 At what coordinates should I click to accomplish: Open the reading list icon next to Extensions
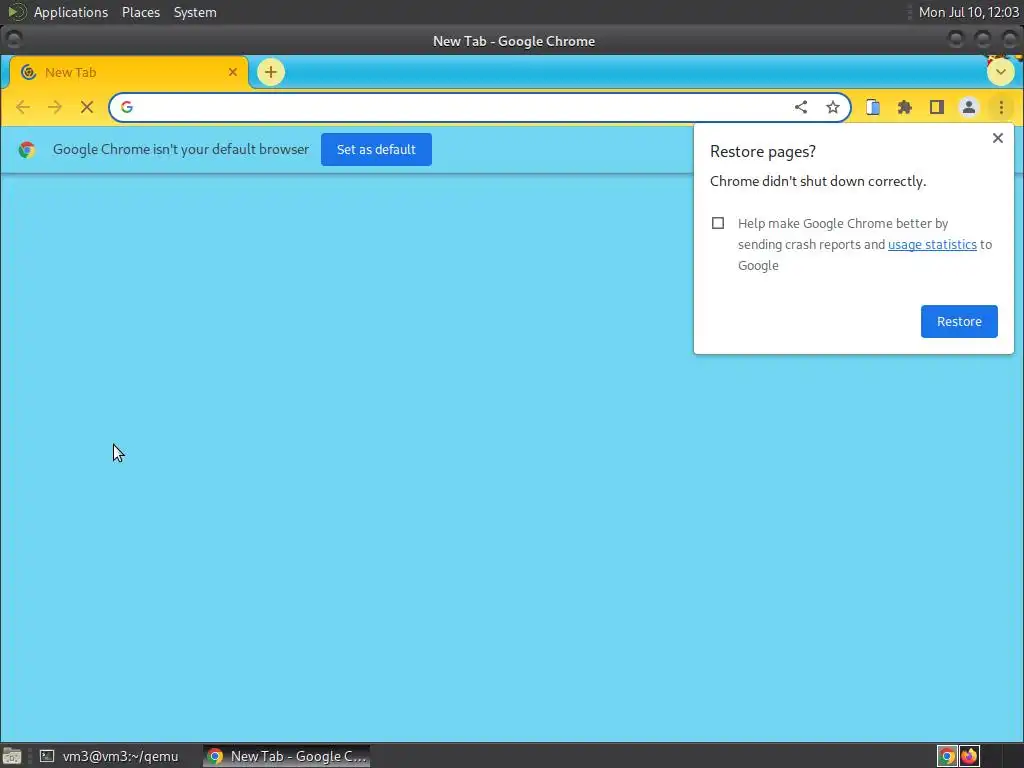click(x=872, y=107)
